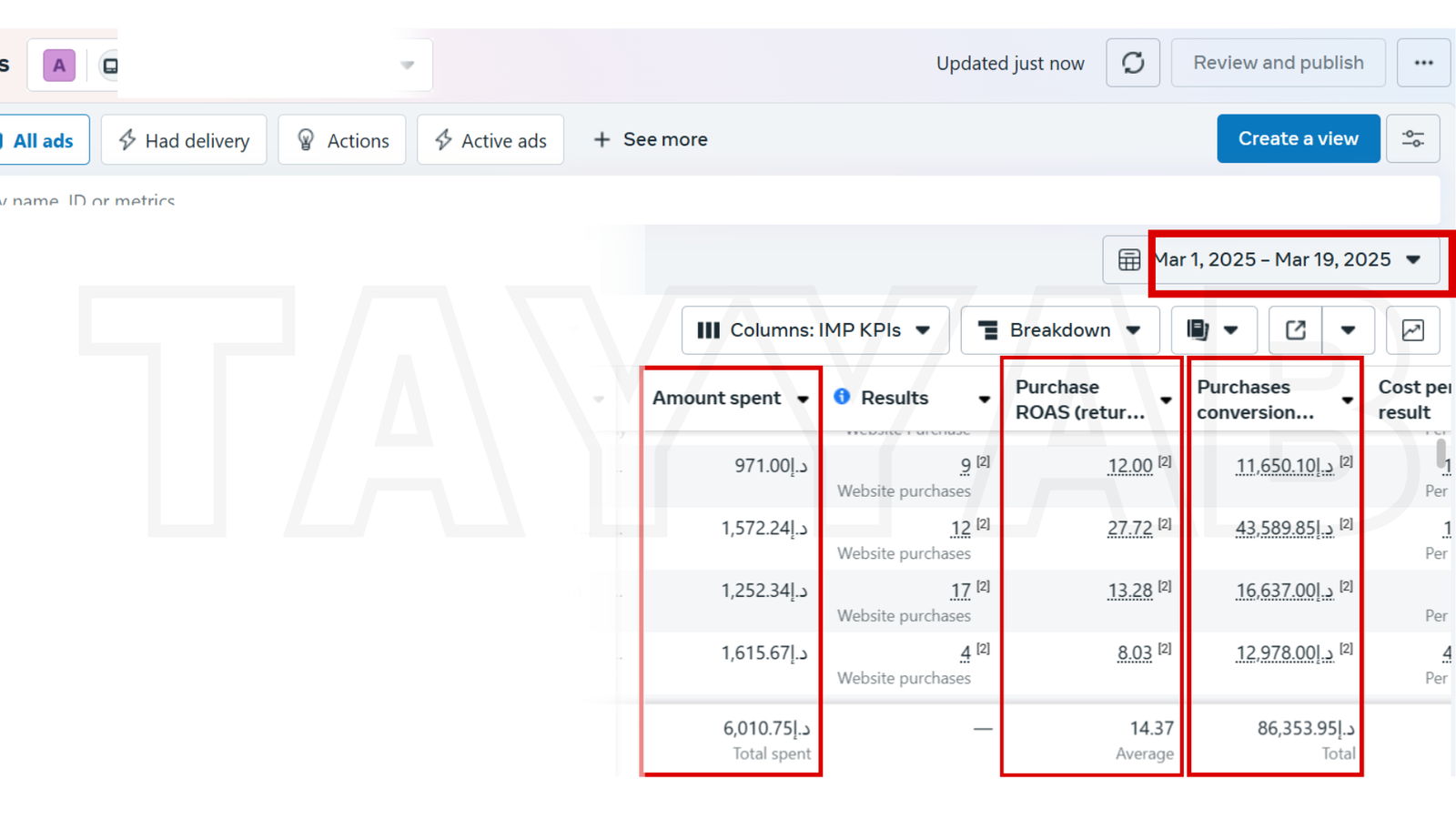Viewport: 1456px width, 819px height.
Task: Expand the Breakdown dropdown
Action: pyautogui.click(x=1060, y=330)
